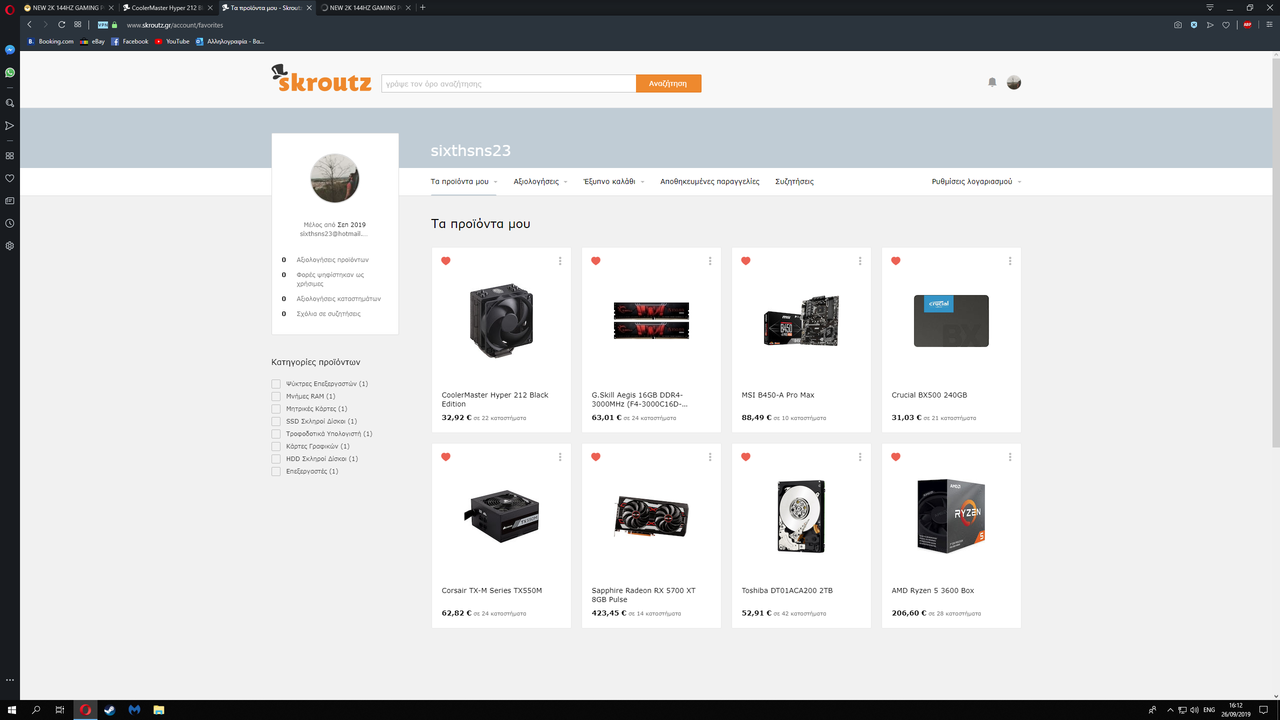Open the Συζητήσεις tab
Image resolution: width=1280 pixels, height=720 pixels.
(794, 182)
